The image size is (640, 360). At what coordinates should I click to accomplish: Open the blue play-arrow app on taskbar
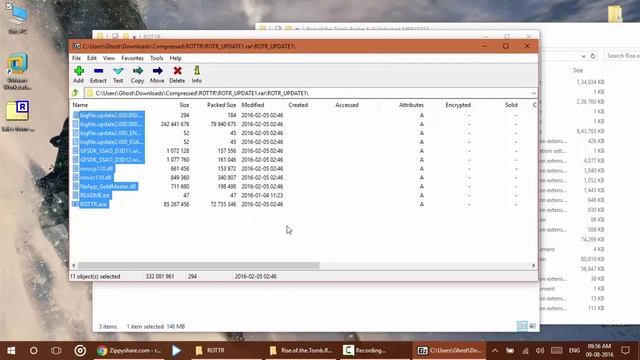pos(176,350)
